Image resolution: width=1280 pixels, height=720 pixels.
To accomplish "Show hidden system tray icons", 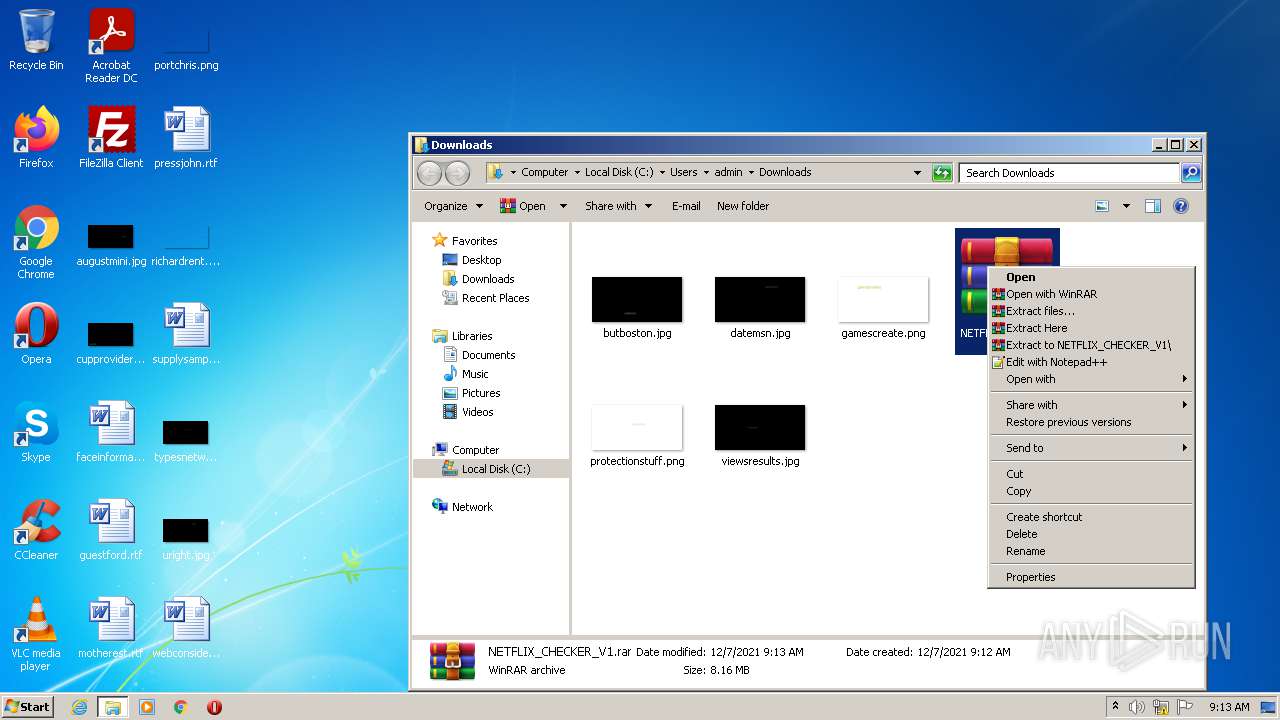I will coord(1115,707).
